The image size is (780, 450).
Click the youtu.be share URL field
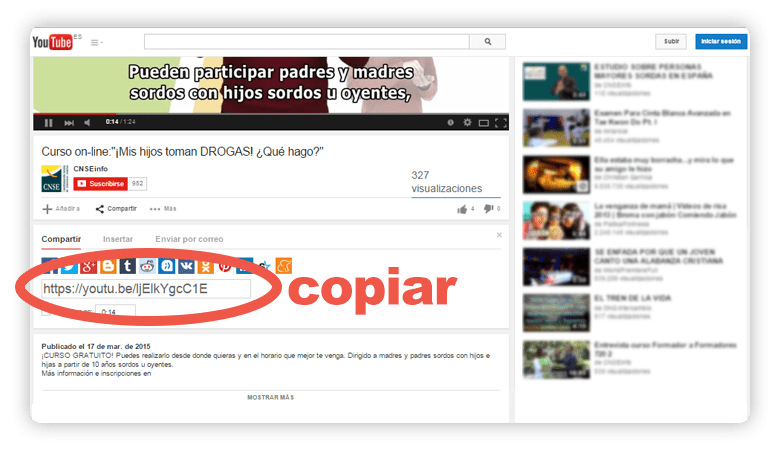coord(146,289)
